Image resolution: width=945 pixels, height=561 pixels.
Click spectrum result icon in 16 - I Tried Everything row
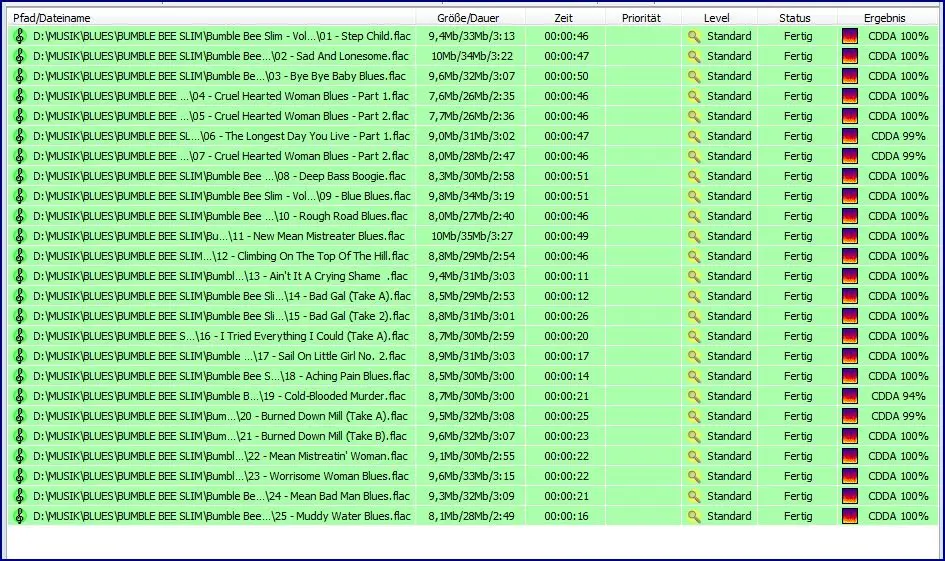tap(850, 336)
